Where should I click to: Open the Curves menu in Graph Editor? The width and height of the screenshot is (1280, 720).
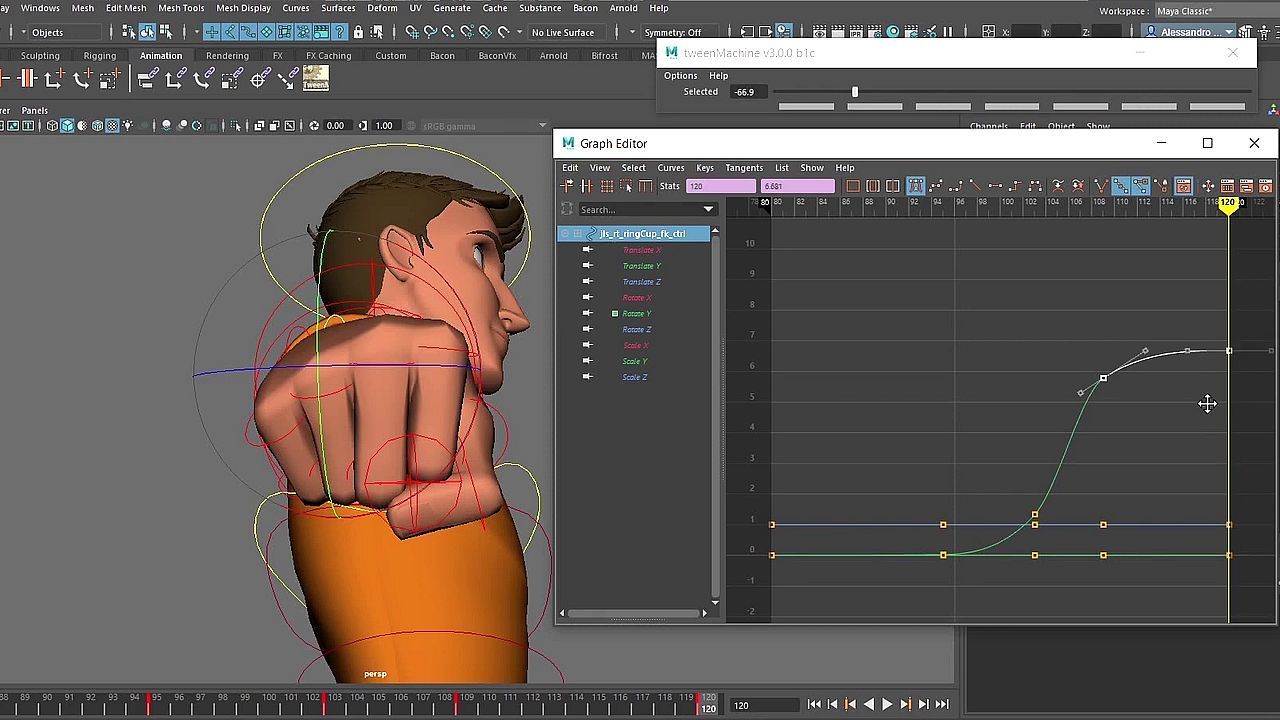pos(671,168)
